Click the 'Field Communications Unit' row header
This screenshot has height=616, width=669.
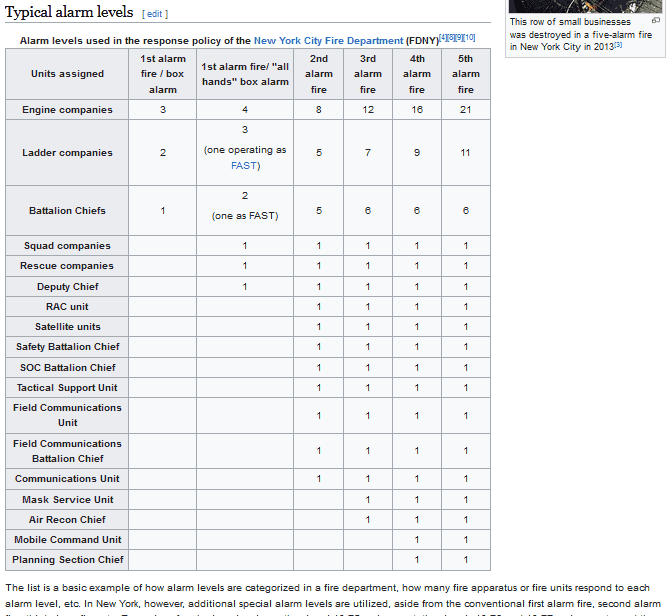tap(67, 416)
